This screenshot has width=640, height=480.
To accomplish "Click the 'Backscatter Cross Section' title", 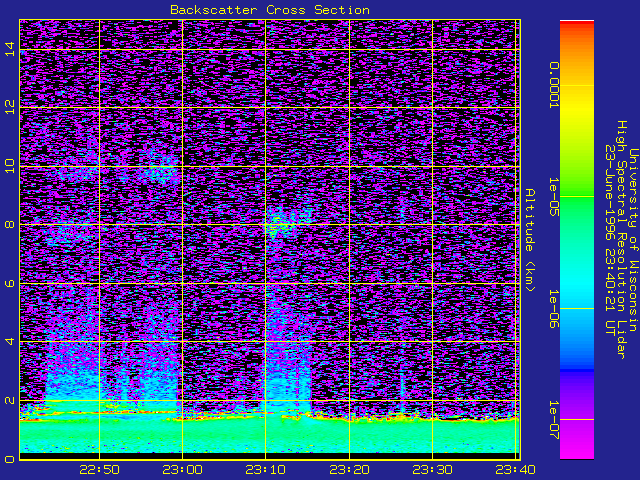I will click(270, 10).
